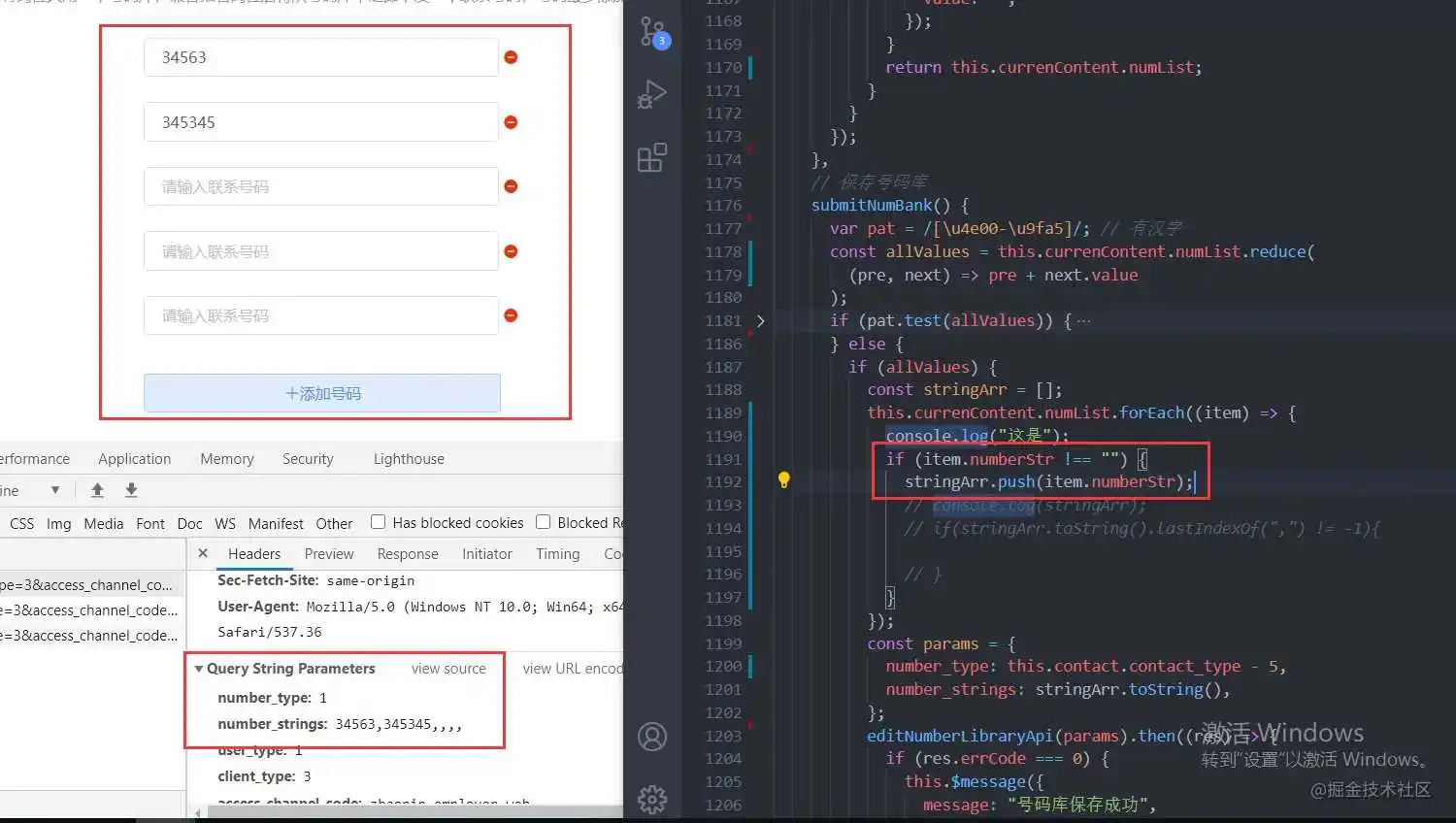This screenshot has width=1456, height=823.
Task: Filter requests by Font type
Action: 150,523
